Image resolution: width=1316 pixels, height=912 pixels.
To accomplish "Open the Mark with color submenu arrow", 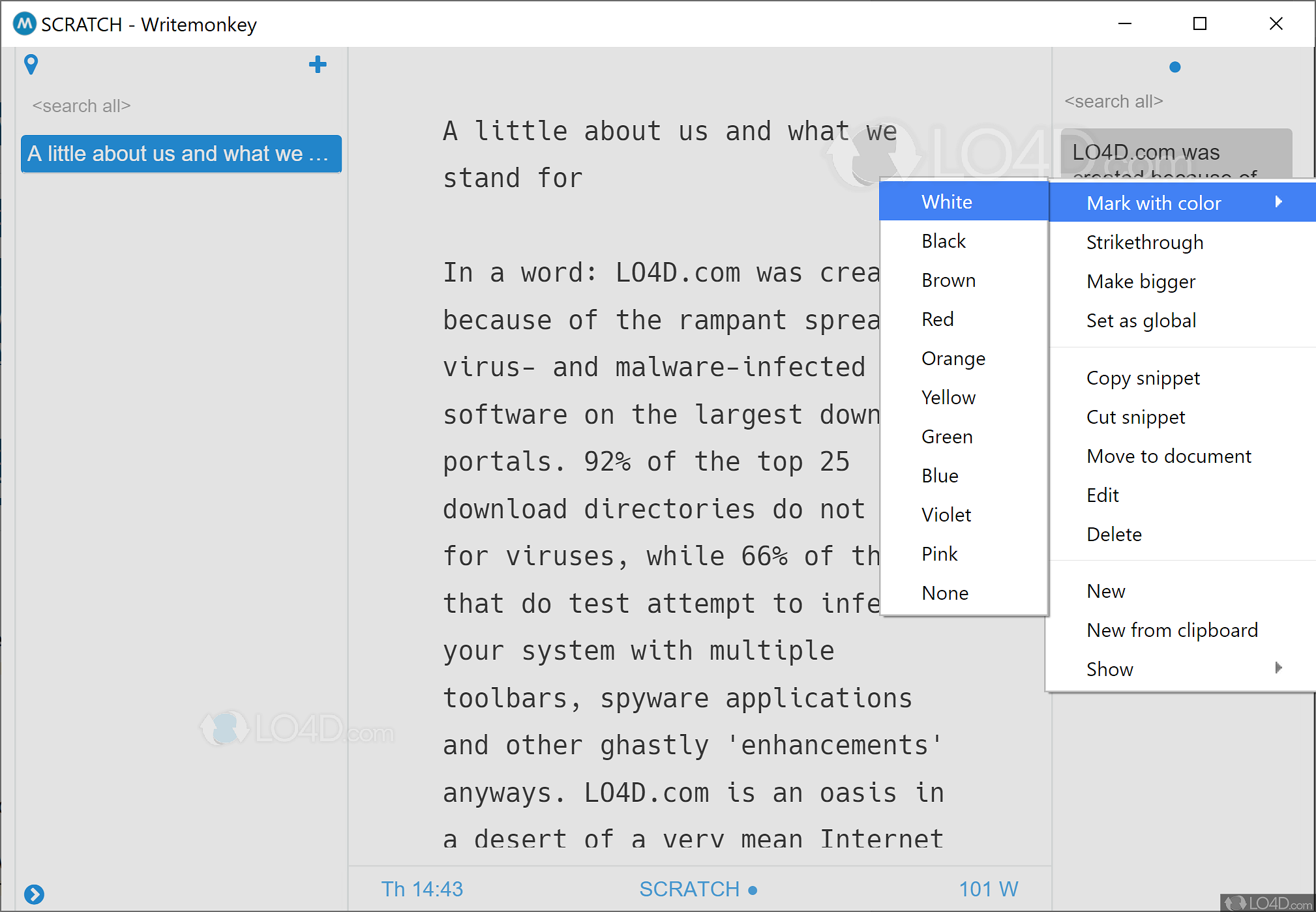I will click(1278, 203).
